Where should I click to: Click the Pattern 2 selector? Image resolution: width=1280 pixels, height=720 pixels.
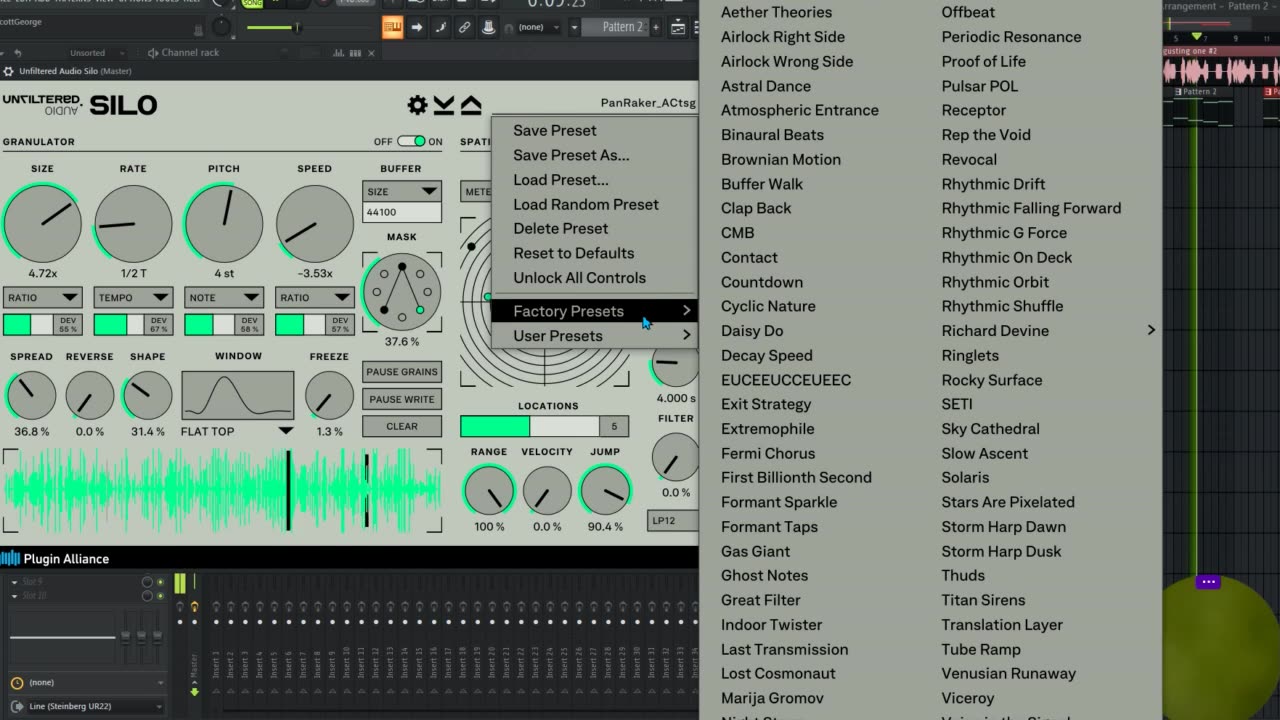(615, 27)
